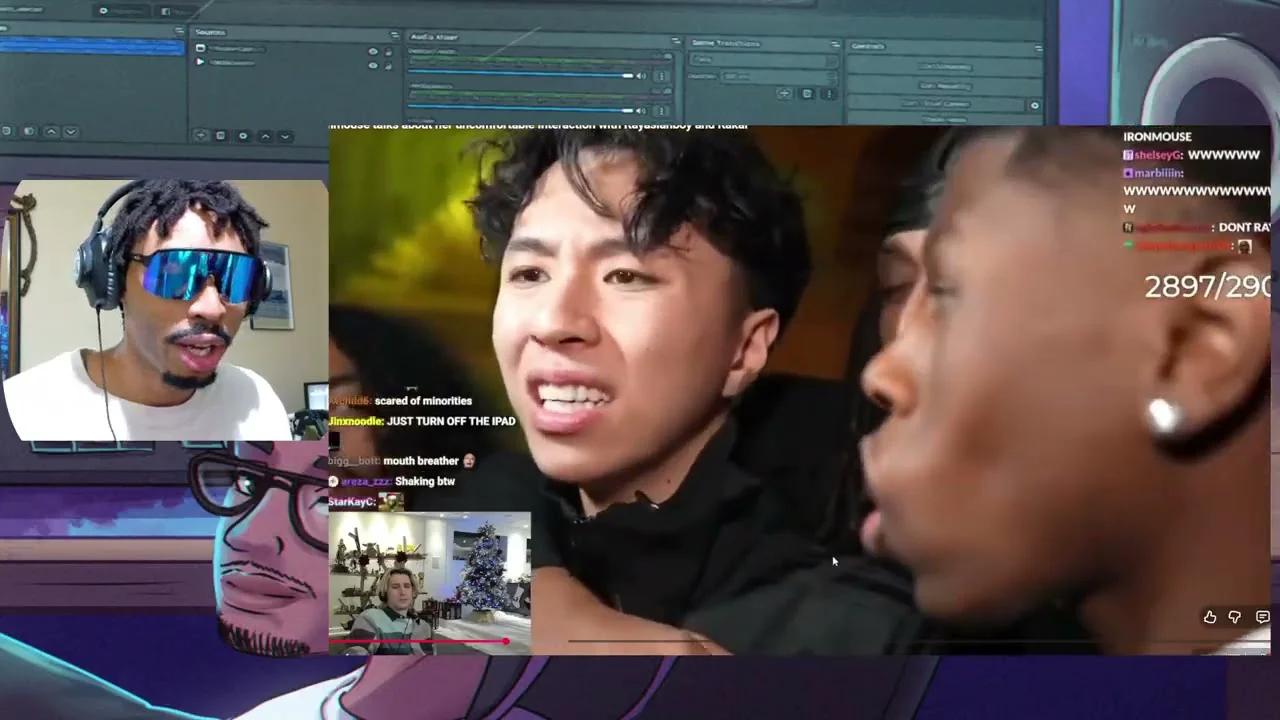Click first Audio Mixer volume slider handle

628,75
